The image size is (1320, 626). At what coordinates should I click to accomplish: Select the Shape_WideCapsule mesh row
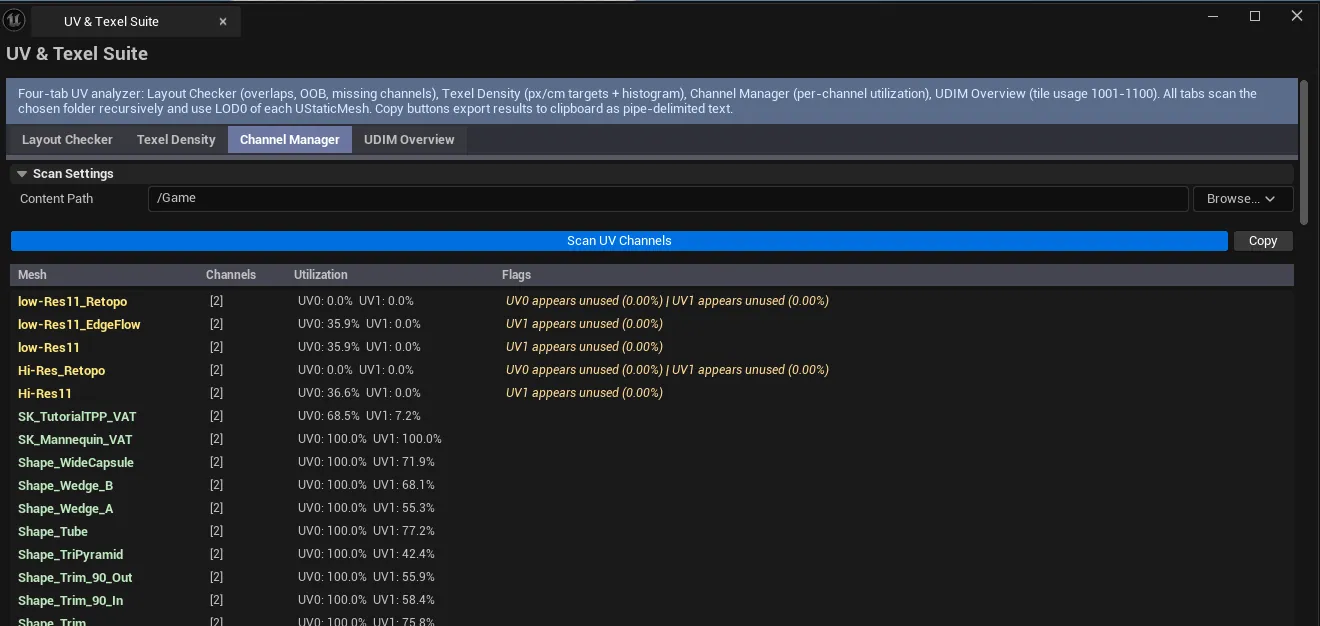pos(652,462)
